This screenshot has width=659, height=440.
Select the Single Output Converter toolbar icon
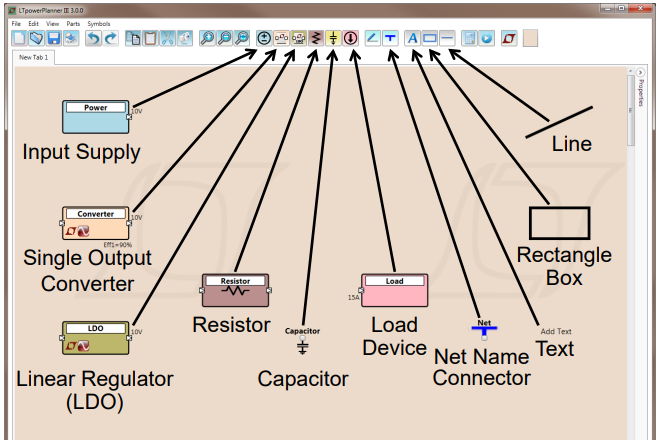280,38
